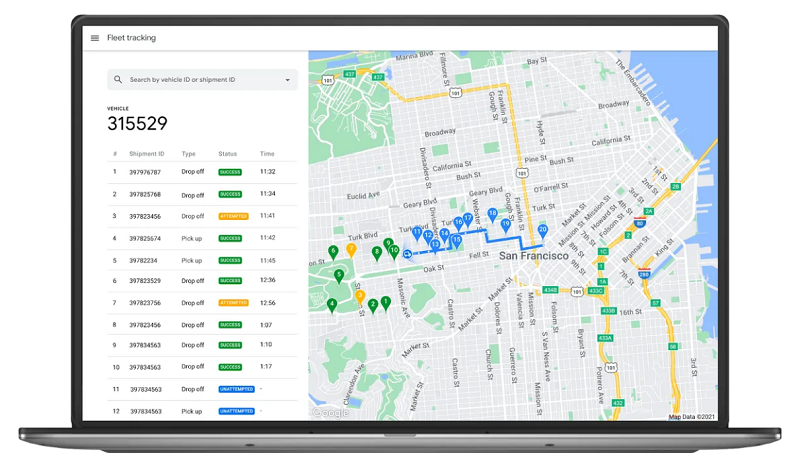Select green map marker 8
This screenshot has height=465, width=800.
pos(377,254)
